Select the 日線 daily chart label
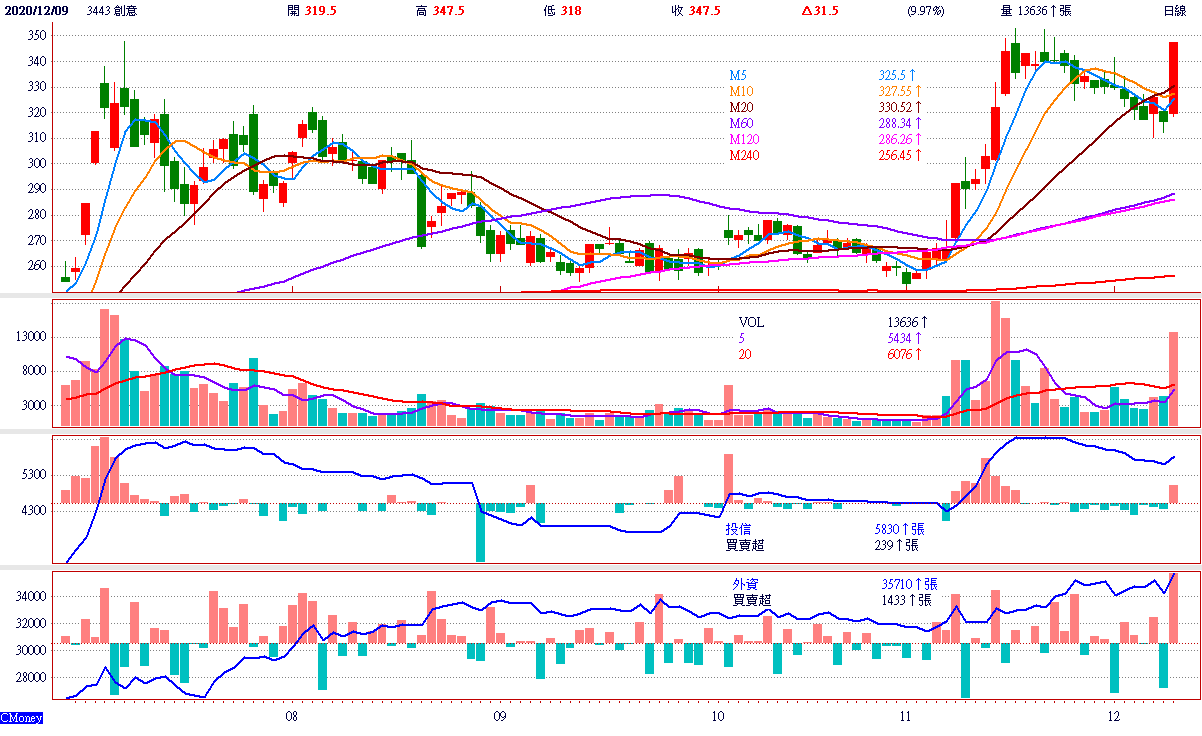 coord(1174,11)
